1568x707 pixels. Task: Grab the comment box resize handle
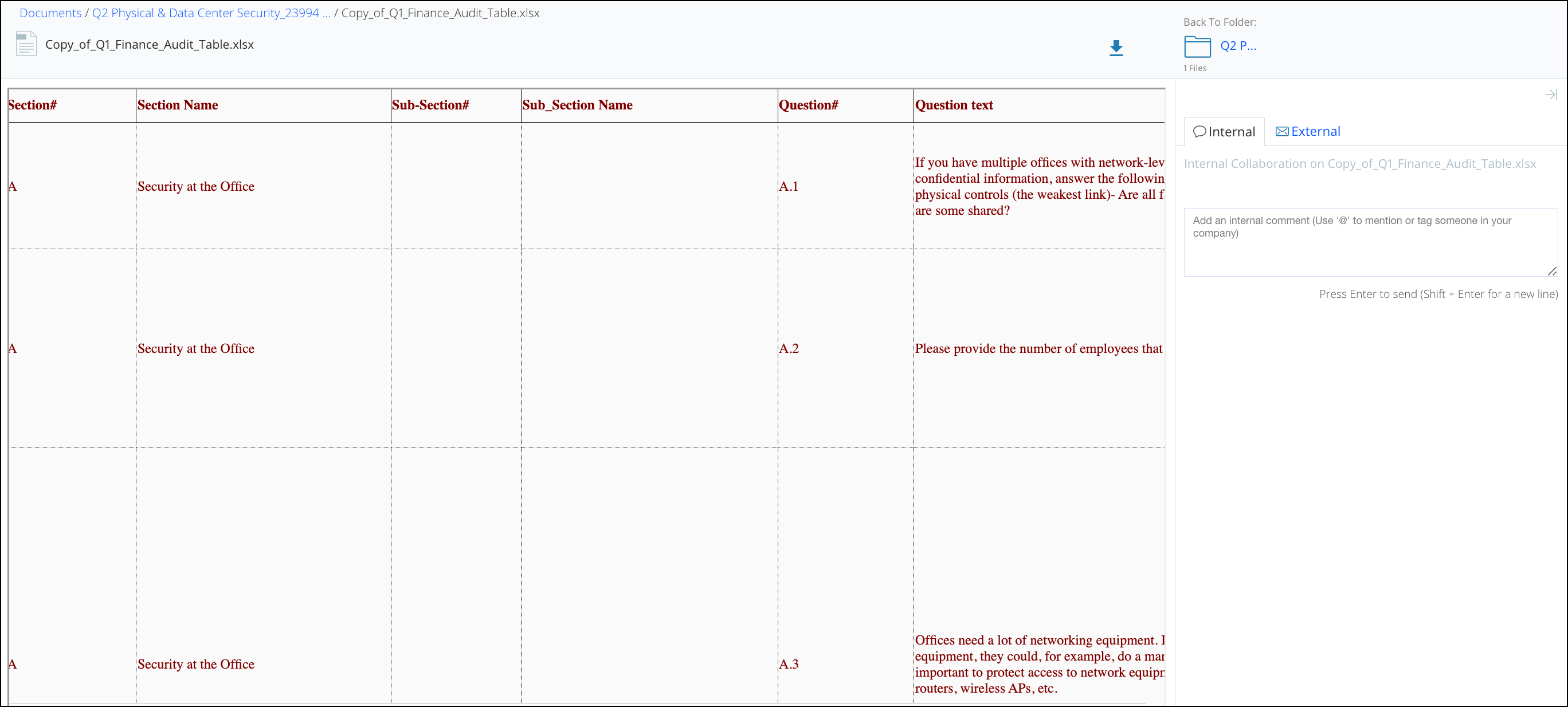pos(1551,272)
